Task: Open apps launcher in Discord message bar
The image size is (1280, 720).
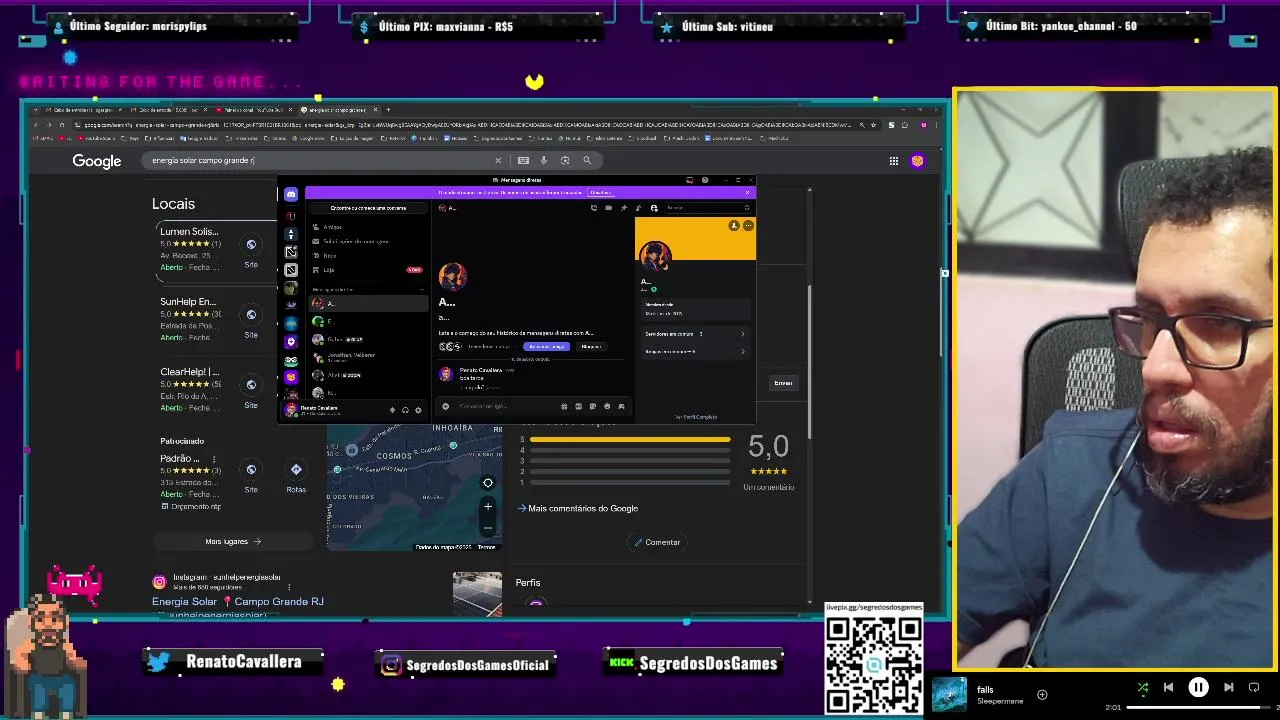Action: [621, 406]
